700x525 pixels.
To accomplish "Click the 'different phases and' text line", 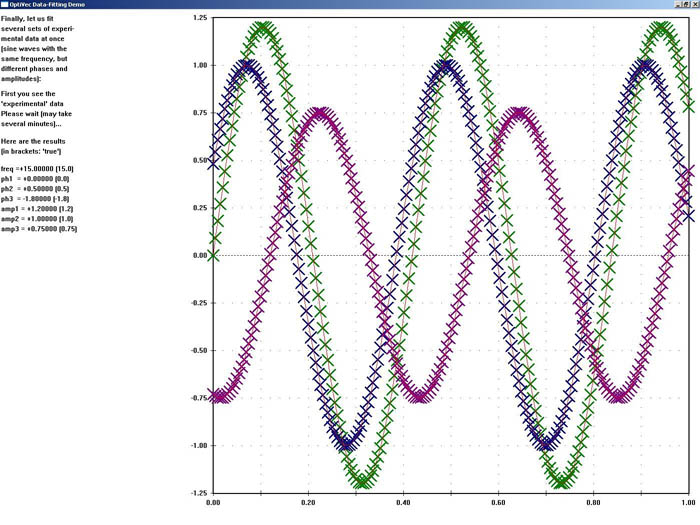I will [34, 69].
